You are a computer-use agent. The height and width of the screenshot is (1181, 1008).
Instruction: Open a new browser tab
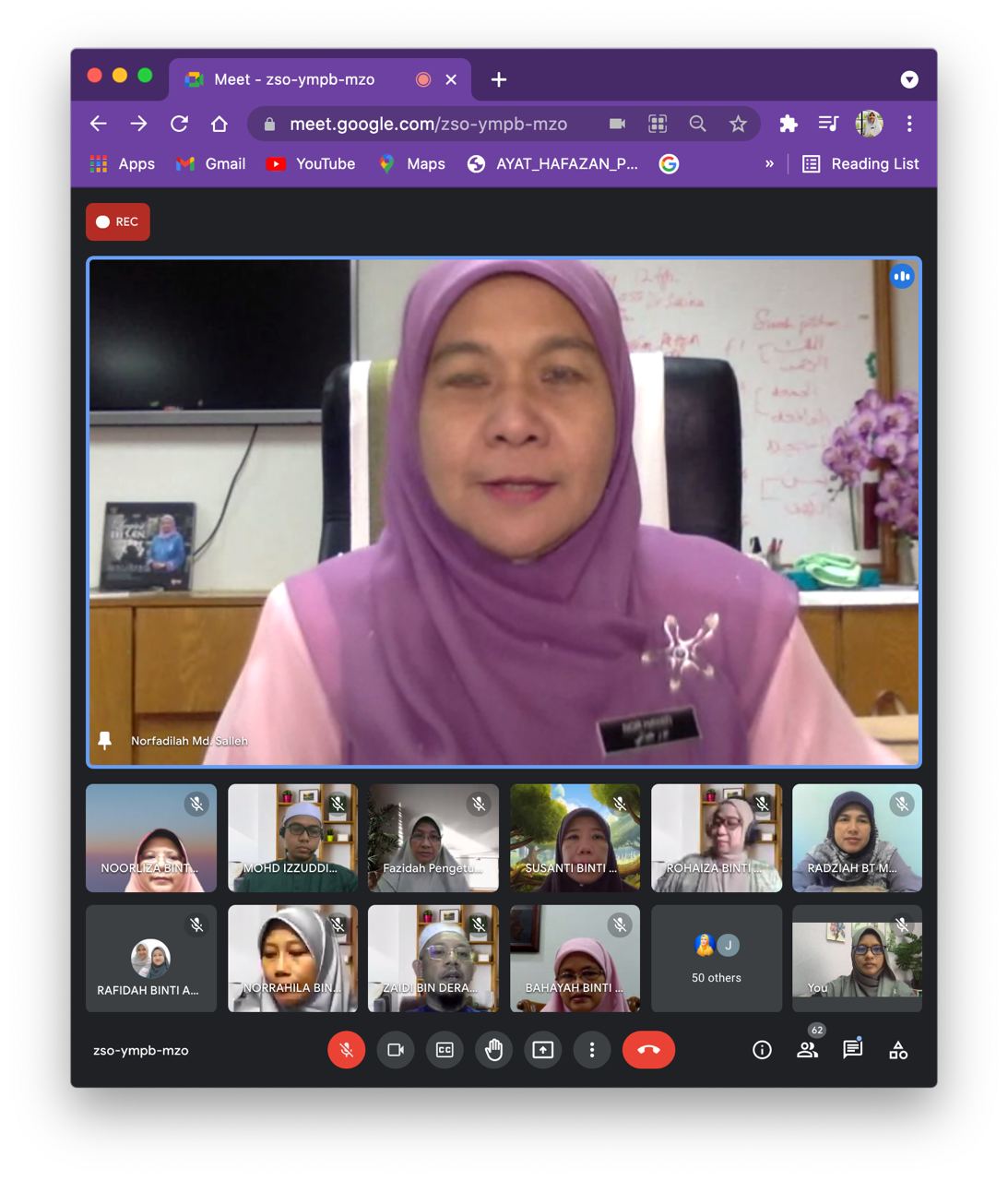pyautogui.click(x=499, y=79)
